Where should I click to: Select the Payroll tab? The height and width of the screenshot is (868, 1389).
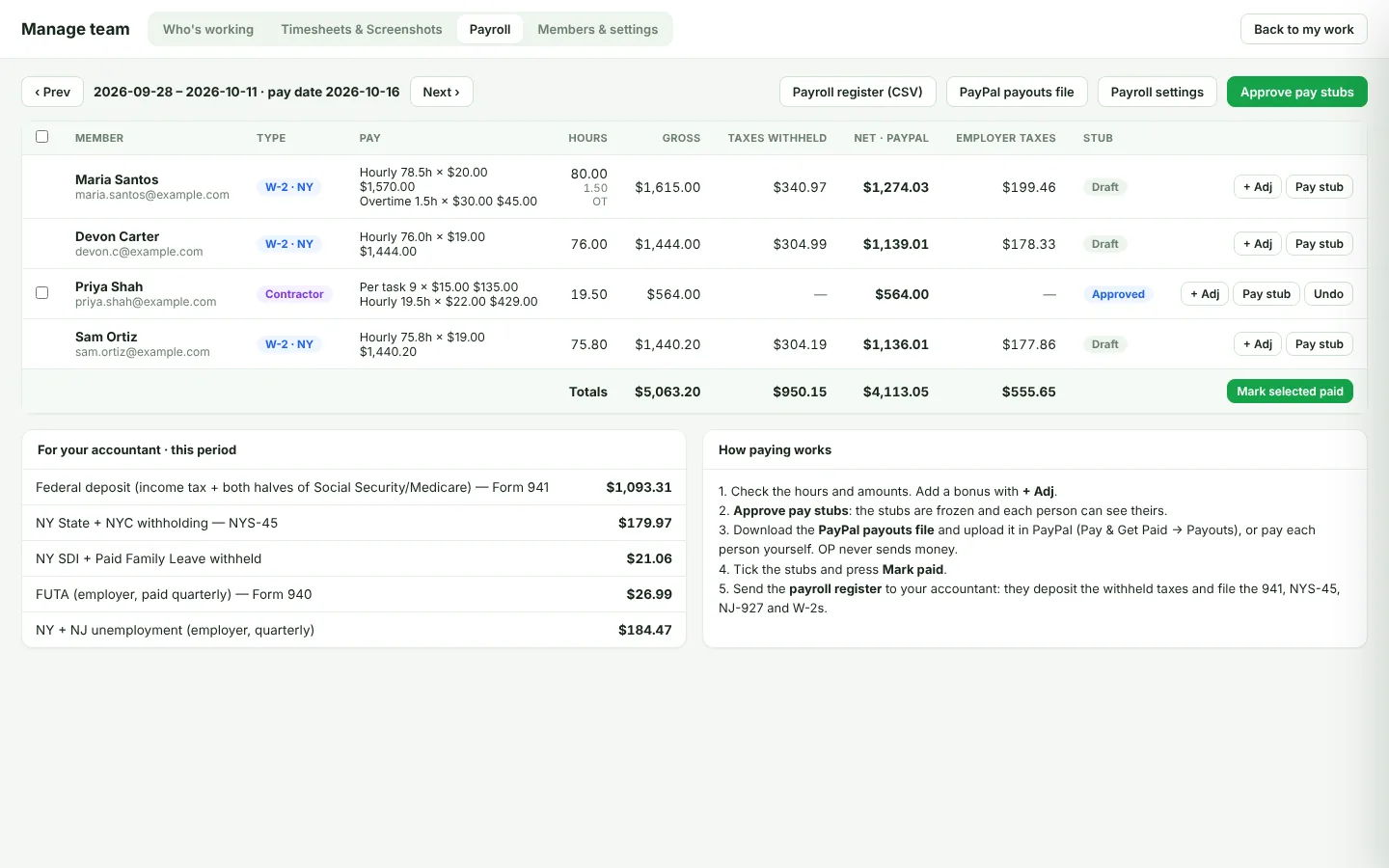tap(490, 29)
